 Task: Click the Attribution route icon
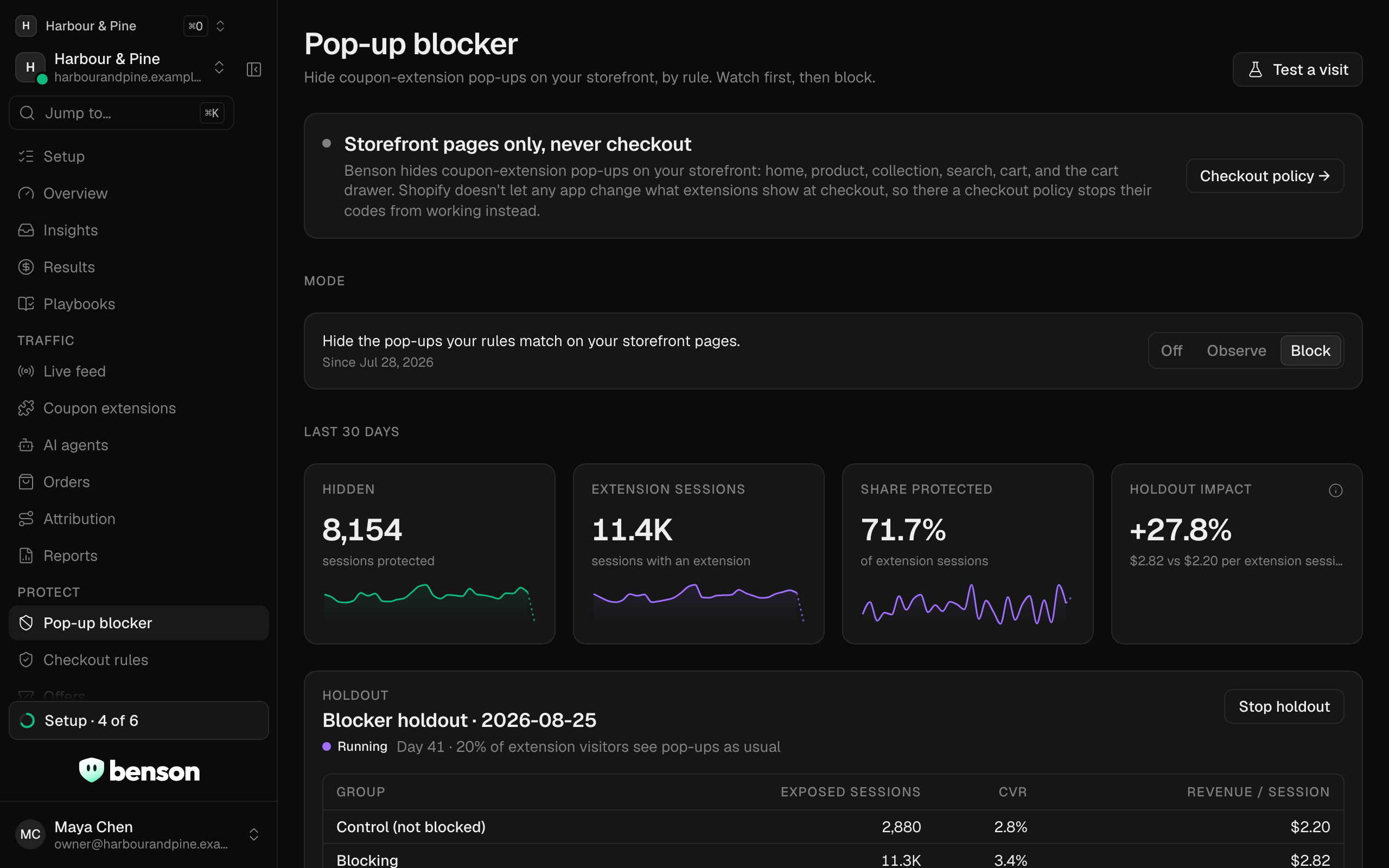click(x=26, y=519)
